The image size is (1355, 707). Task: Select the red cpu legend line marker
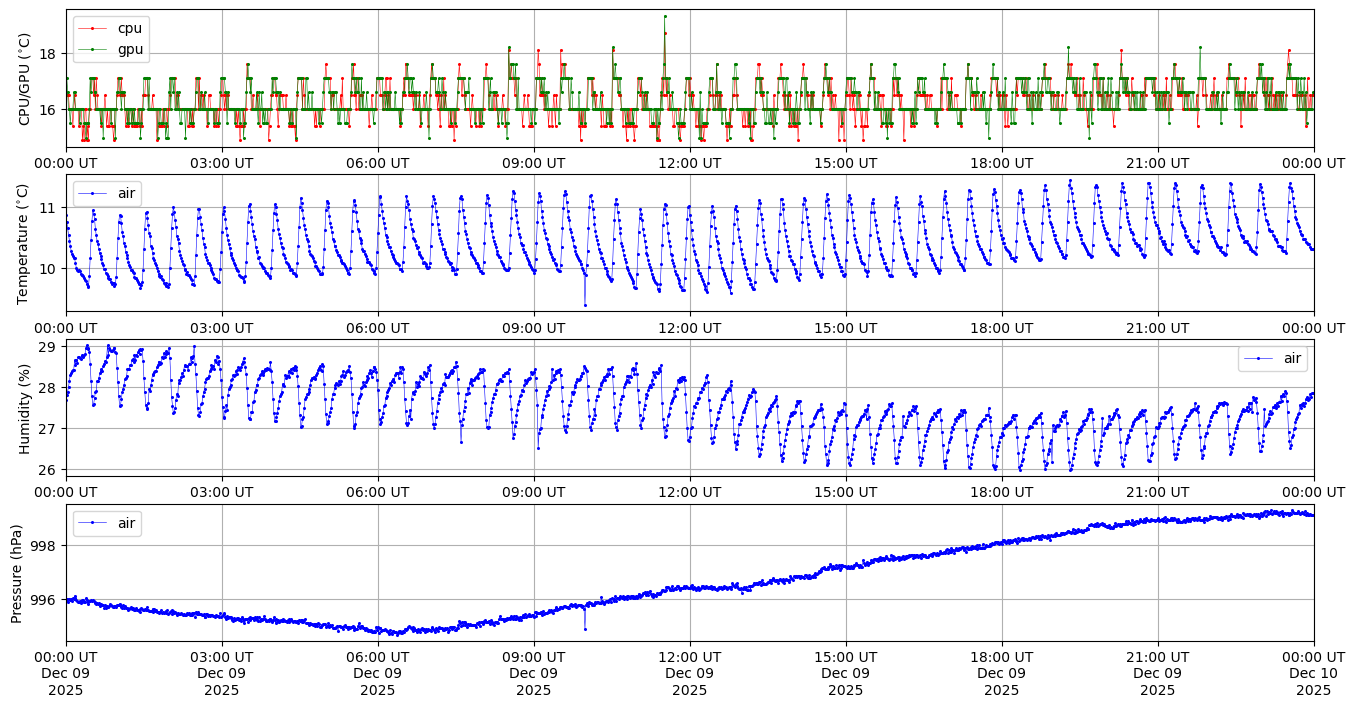click(x=93, y=28)
